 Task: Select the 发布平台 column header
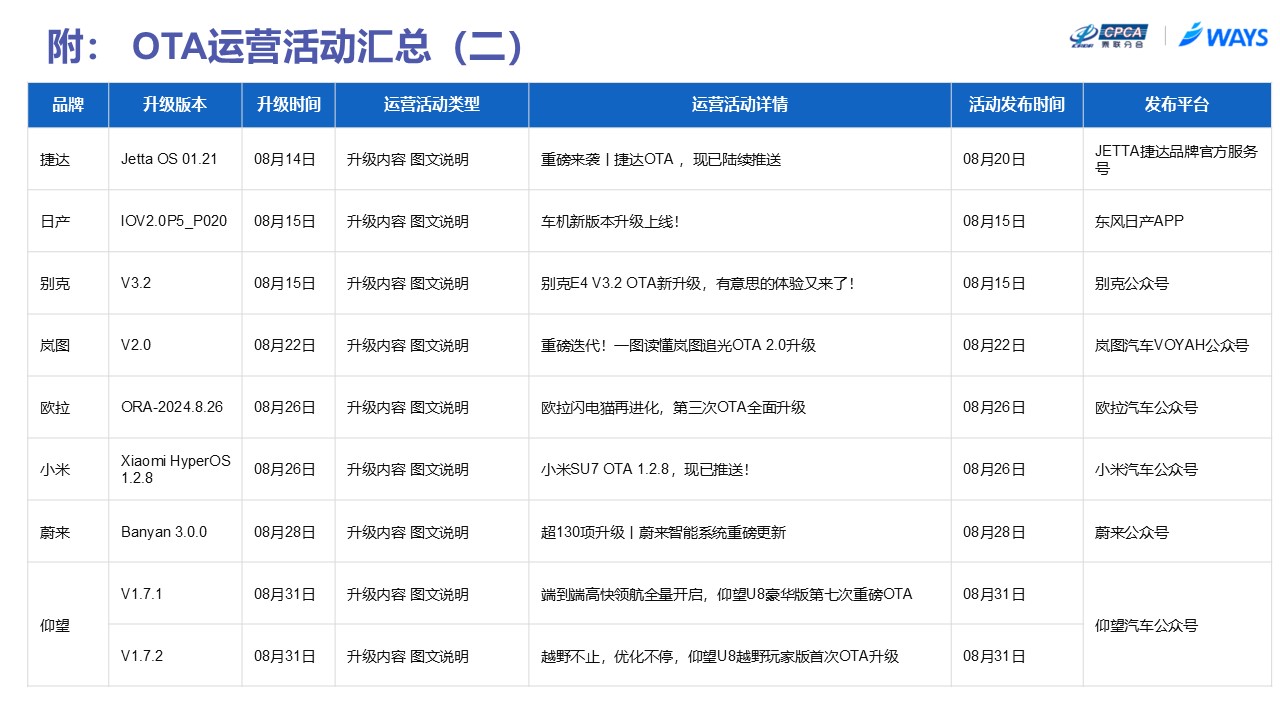(x=1177, y=104)
